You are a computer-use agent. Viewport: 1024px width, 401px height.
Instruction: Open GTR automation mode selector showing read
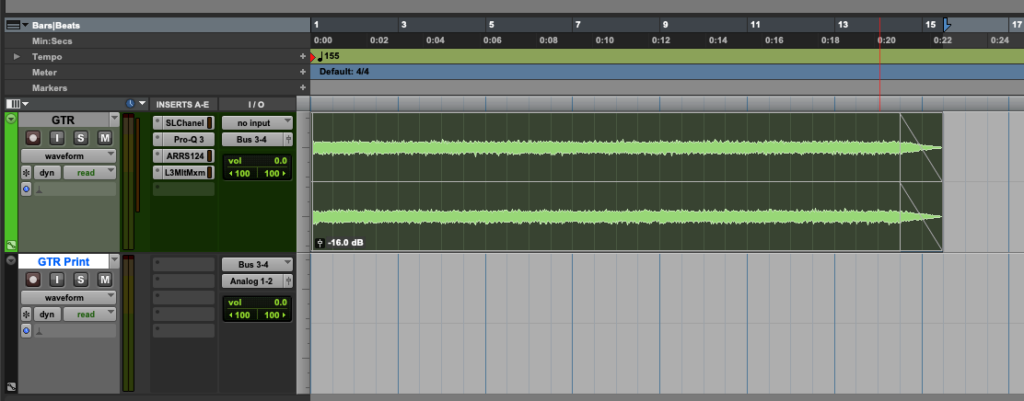90,172
